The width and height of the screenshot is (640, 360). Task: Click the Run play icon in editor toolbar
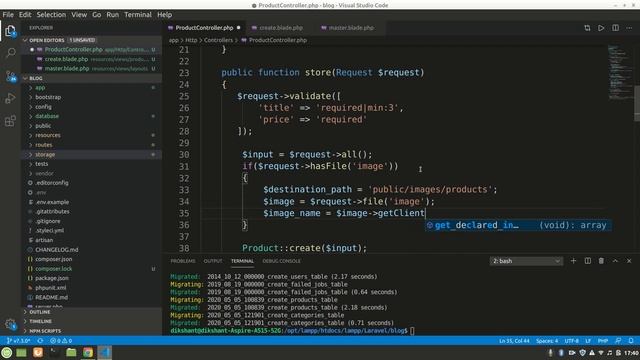tap(601, 28)
